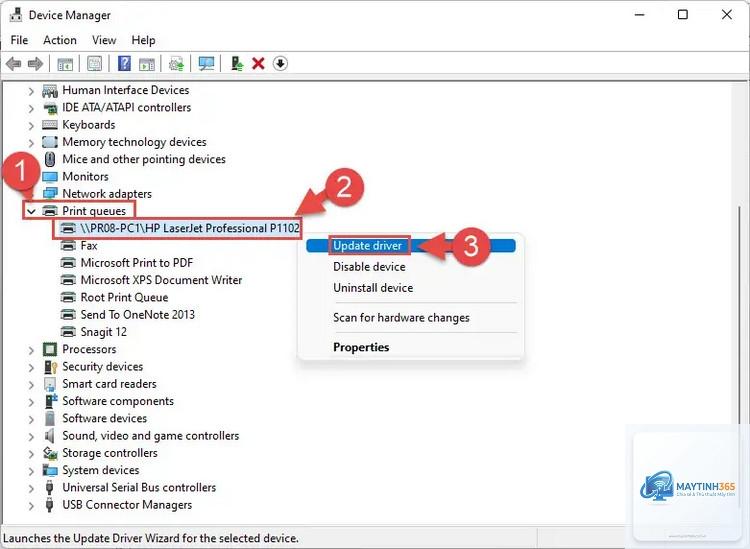The height and width of the screenshot is (549, 750).
Task: Select Microsoft Print to PDF
Action: (137, 263)
